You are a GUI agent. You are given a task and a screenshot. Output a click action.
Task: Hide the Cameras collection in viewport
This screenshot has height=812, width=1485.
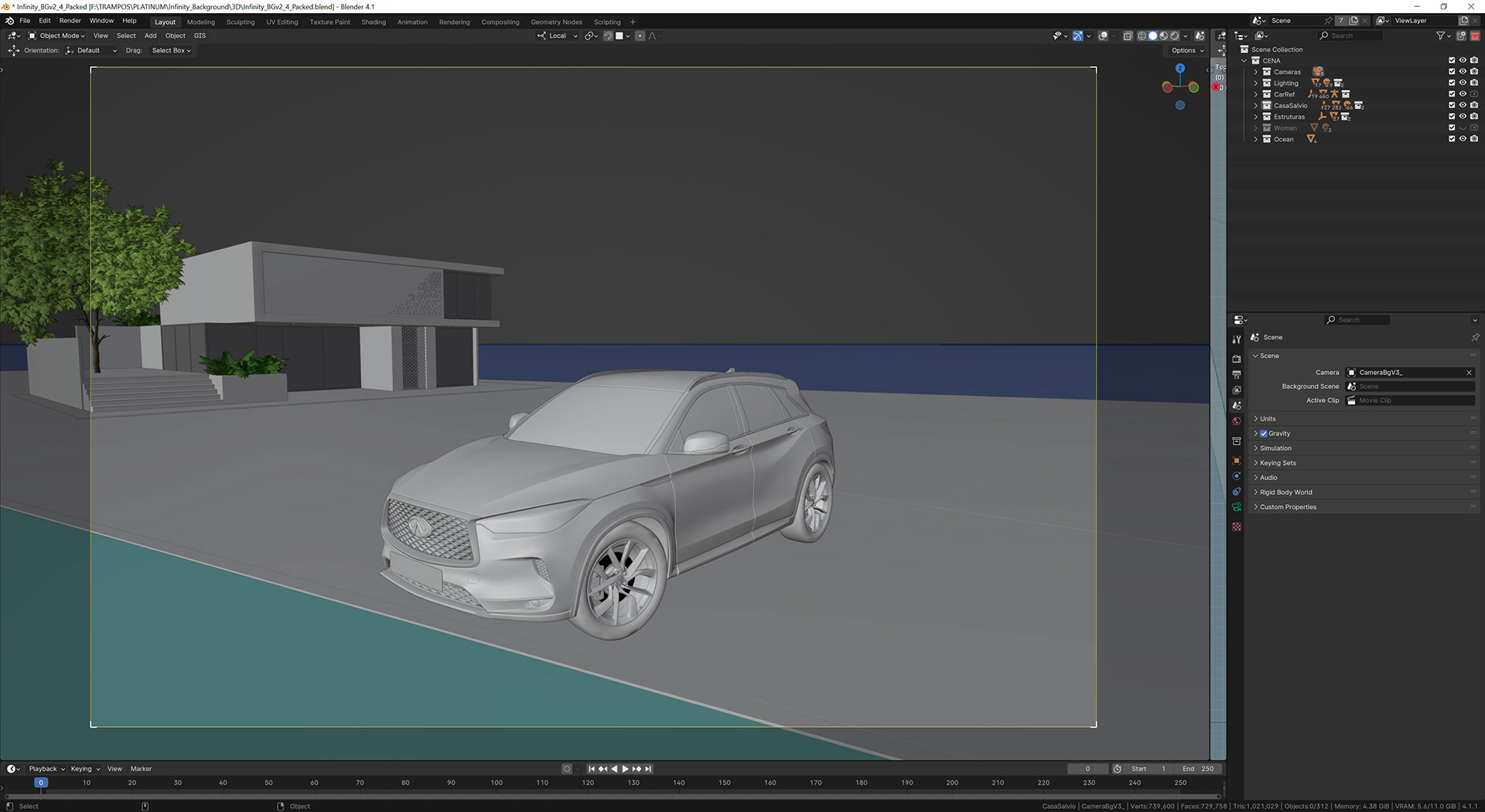click(1463, 72)
